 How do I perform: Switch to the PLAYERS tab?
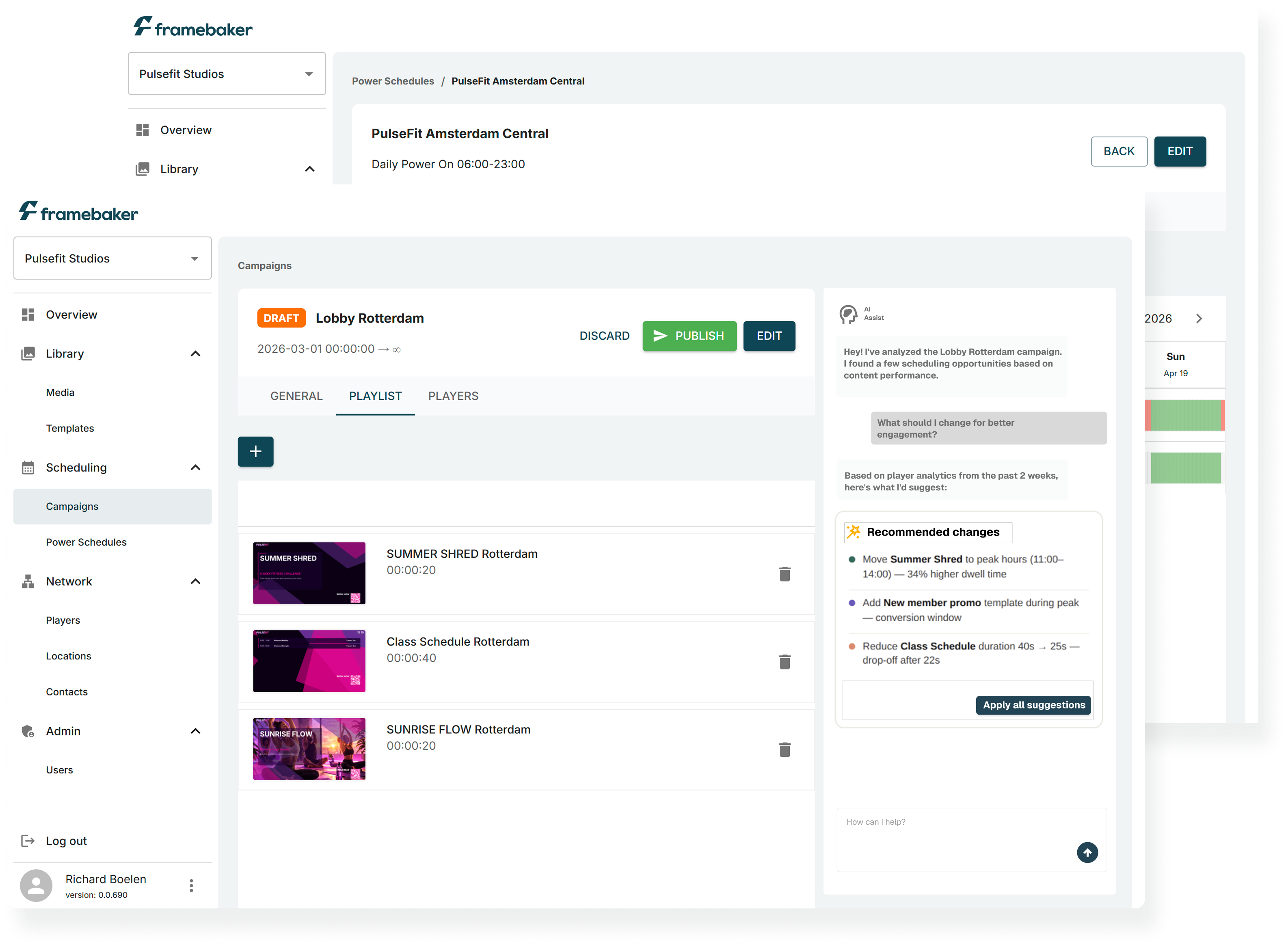pyautogui.click(x=453, y=396)
